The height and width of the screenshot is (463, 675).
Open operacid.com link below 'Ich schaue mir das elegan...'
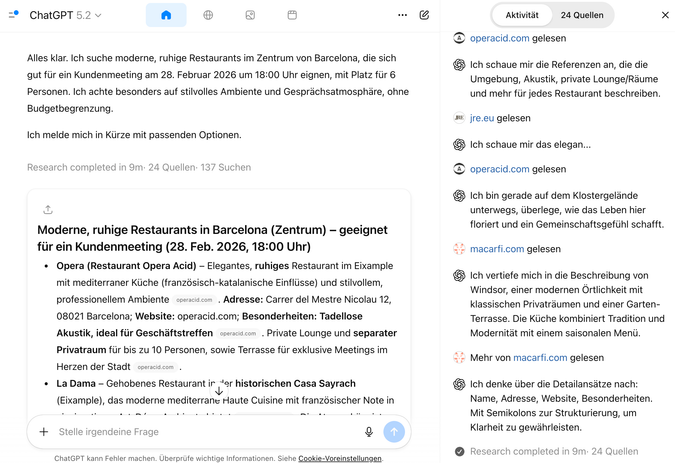point(499,169)
